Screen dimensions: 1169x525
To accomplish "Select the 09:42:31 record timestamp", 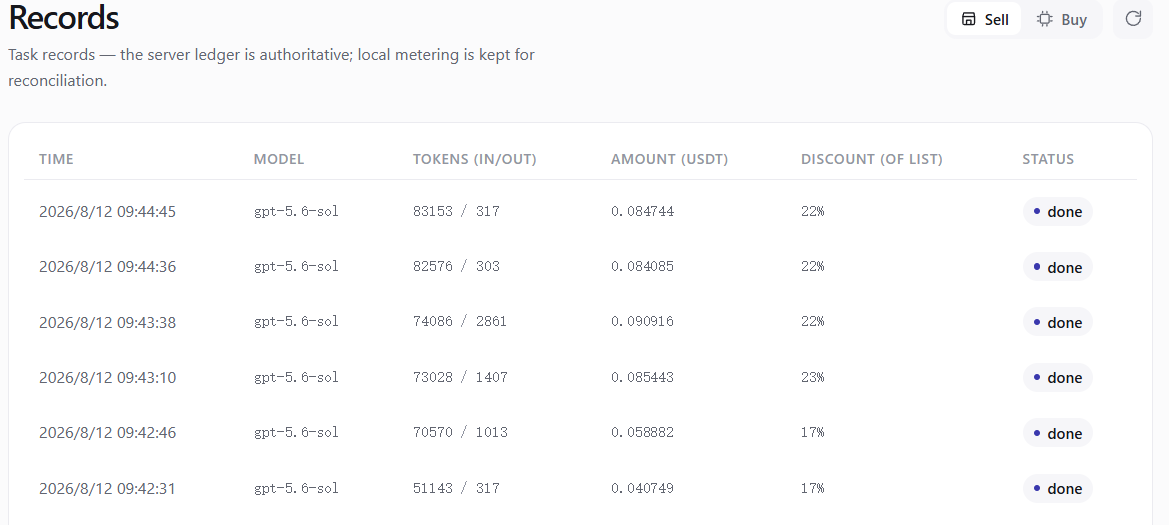I will (107, 488).
